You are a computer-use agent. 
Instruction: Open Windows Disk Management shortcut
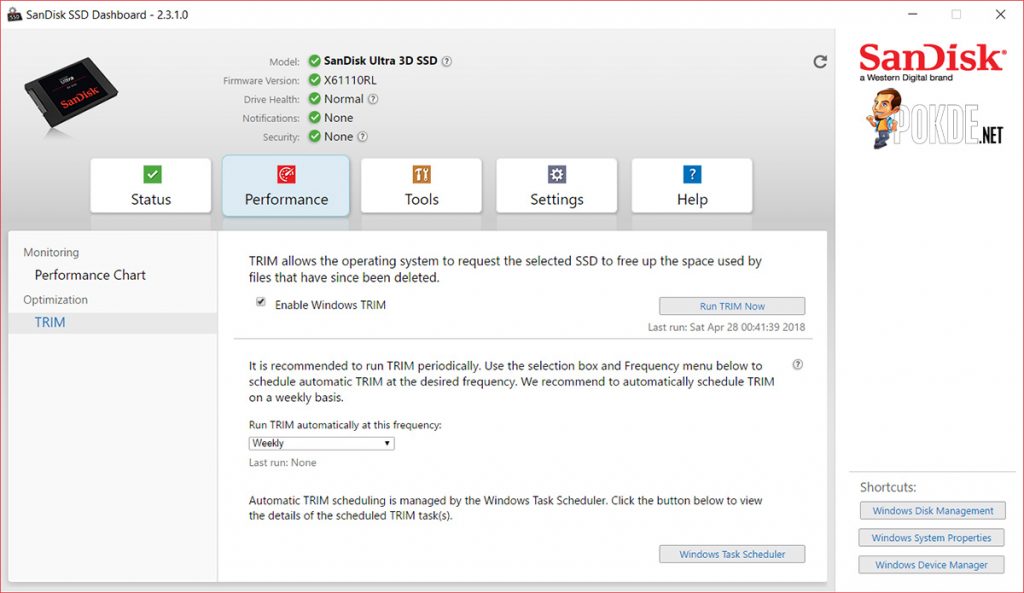pos(933,511)
